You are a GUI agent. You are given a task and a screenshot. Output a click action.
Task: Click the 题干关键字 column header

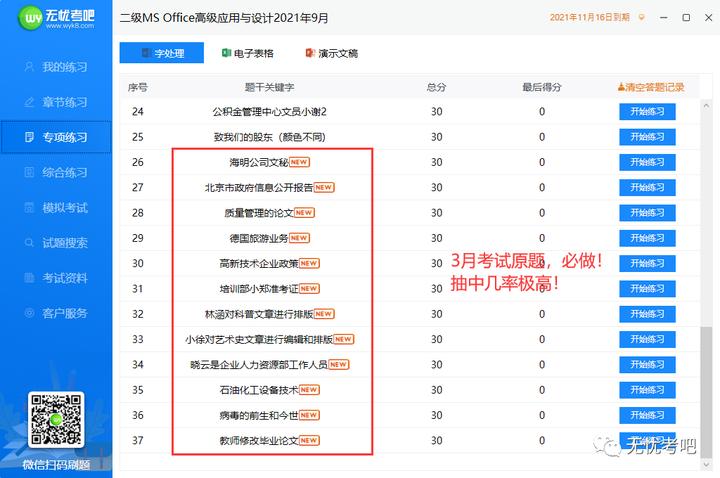click(x=270, y=87)
